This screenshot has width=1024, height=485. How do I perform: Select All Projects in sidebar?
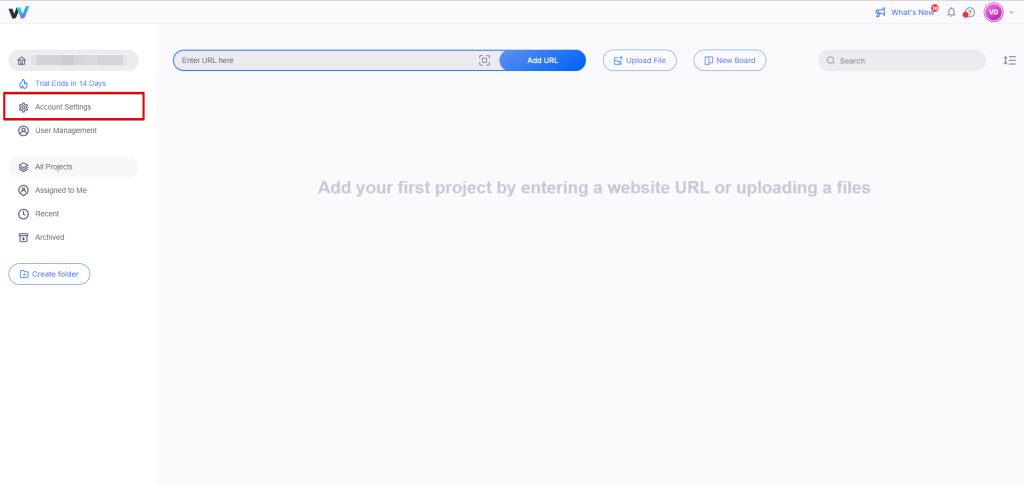[53, 167]
